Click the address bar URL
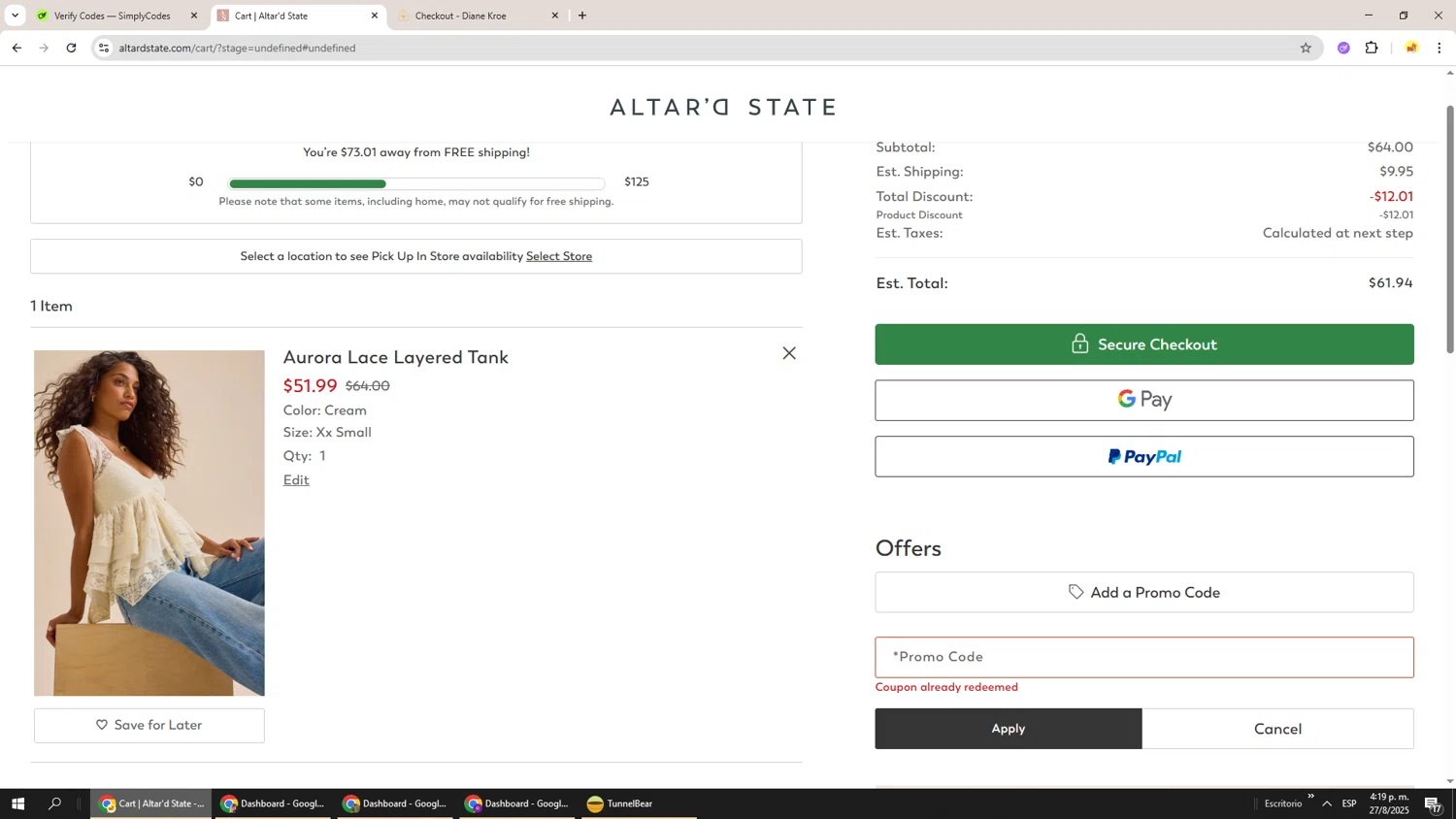This screenshot has width=1456, height=819. [x=237, y=48]
